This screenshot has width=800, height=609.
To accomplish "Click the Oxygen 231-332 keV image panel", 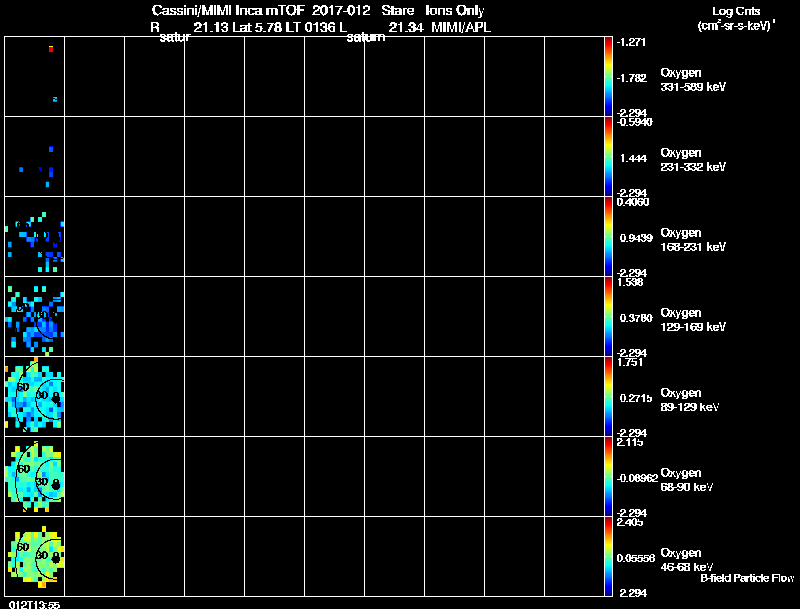I will click(35, 157).
